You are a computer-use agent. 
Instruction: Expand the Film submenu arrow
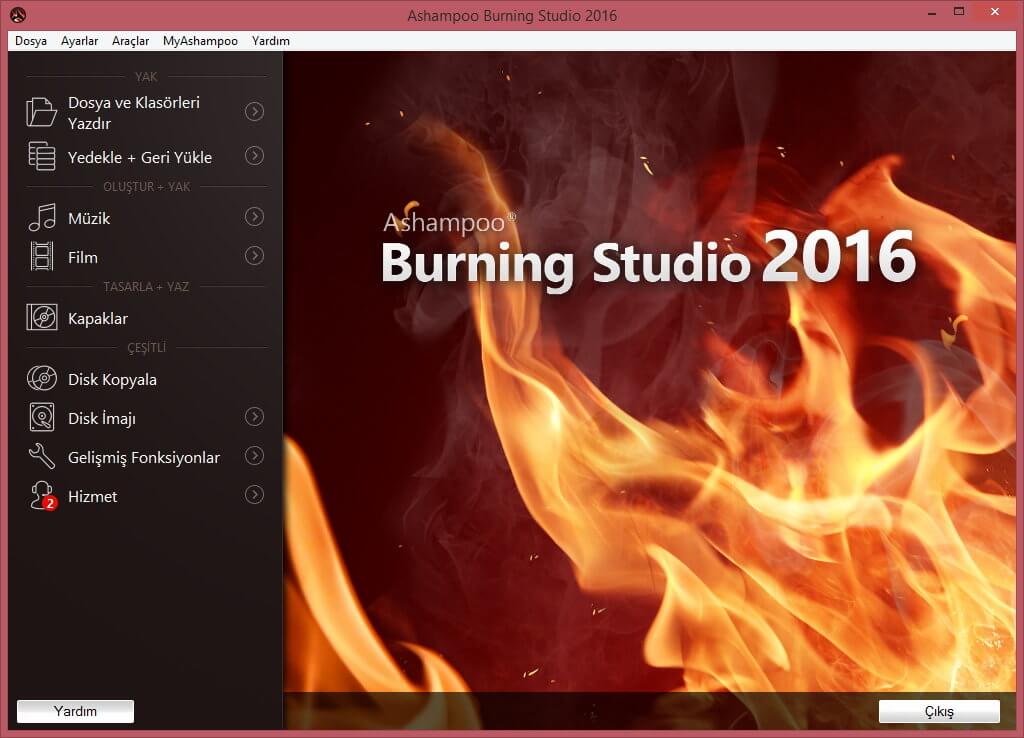255,256
